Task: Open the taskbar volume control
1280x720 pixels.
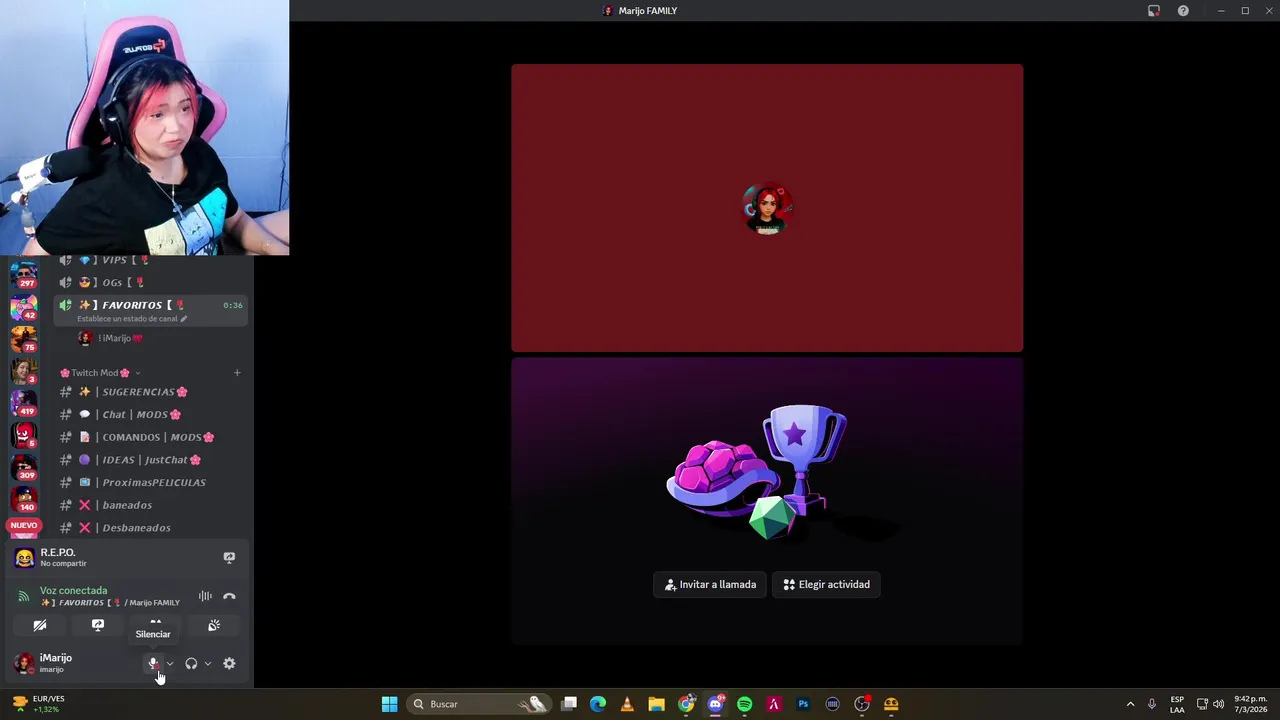Action: (1218, 704)
